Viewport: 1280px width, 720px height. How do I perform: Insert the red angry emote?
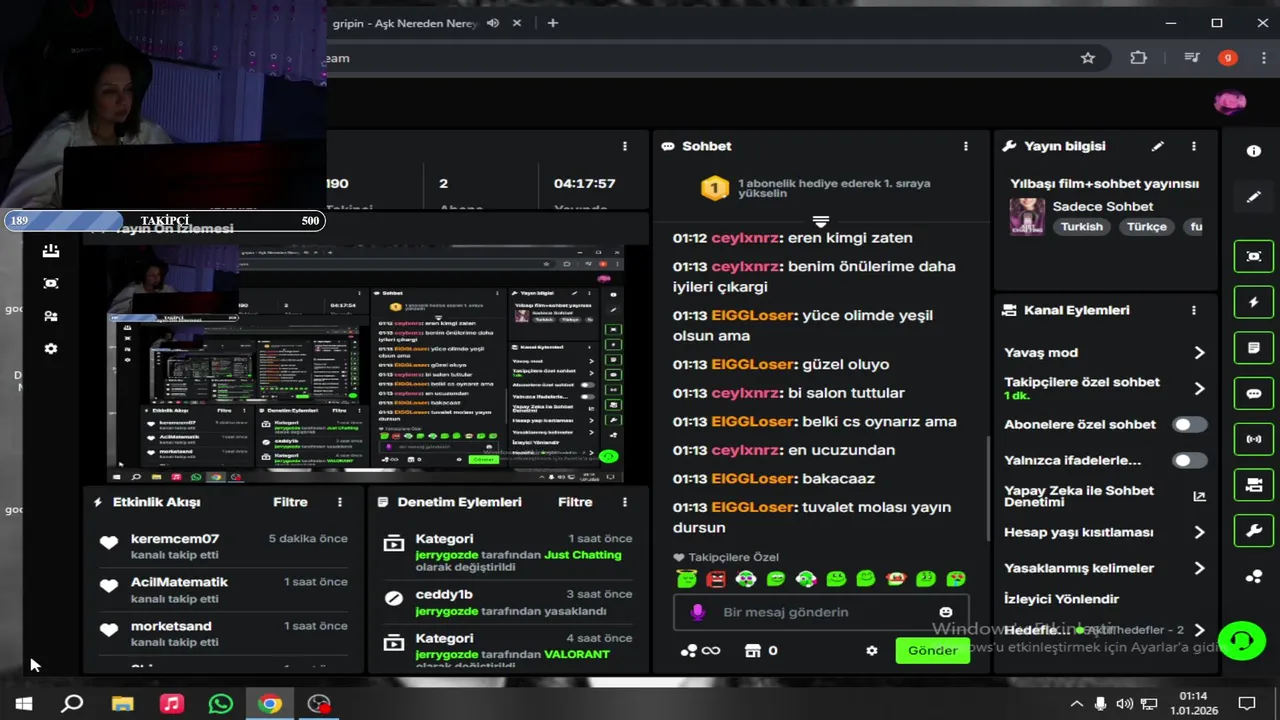point(716,578)
